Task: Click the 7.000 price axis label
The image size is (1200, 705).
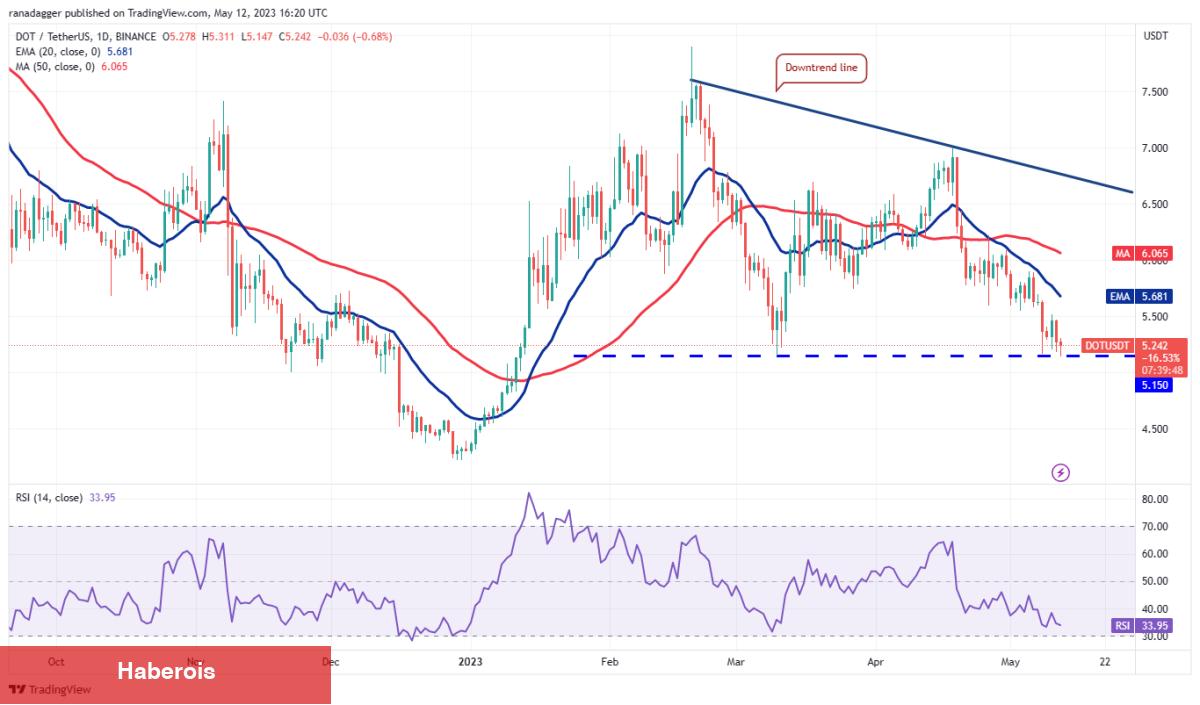Action: pos(1155,148)
